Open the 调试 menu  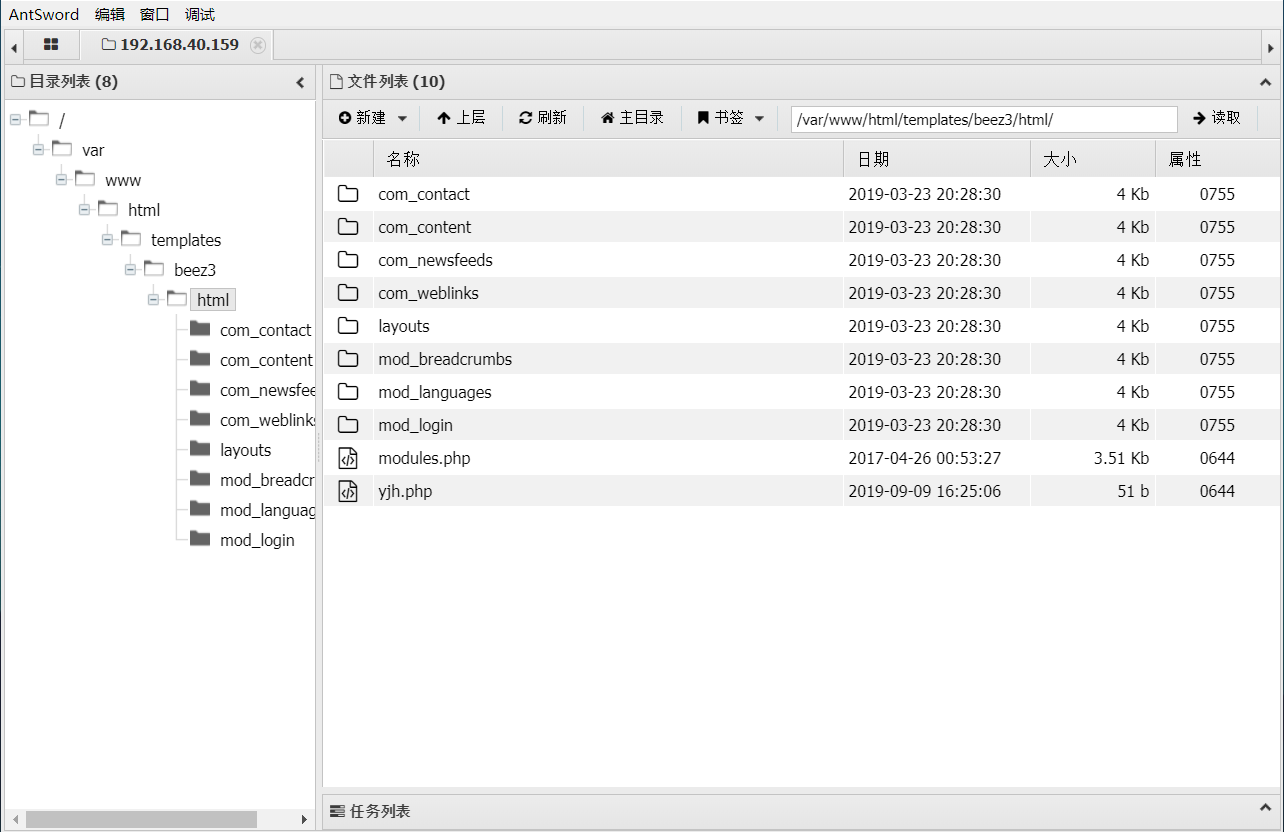[x=200, y=14]
